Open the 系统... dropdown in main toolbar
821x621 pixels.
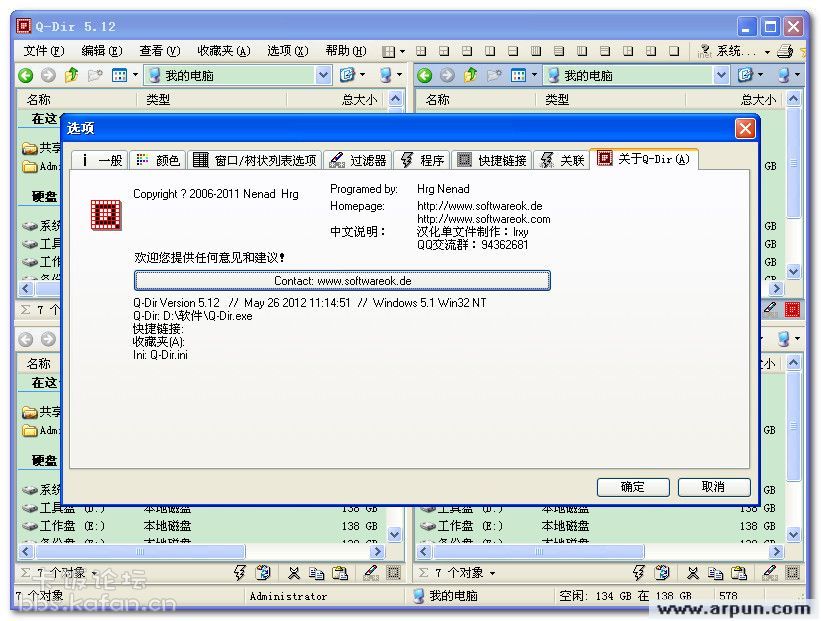pyautogui.click(x=767, y=52)
